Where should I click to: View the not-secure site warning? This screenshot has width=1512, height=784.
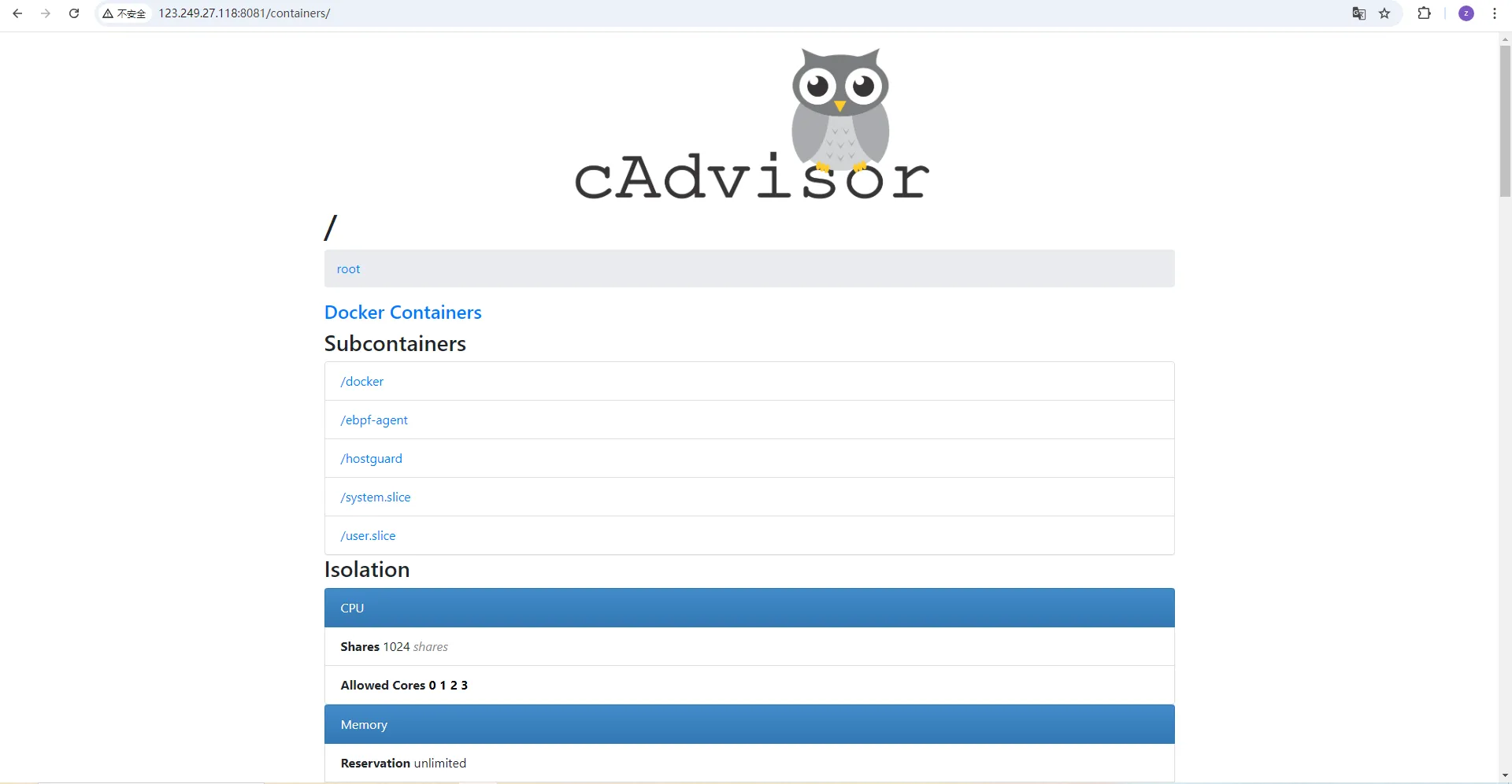tap(124, 13)
